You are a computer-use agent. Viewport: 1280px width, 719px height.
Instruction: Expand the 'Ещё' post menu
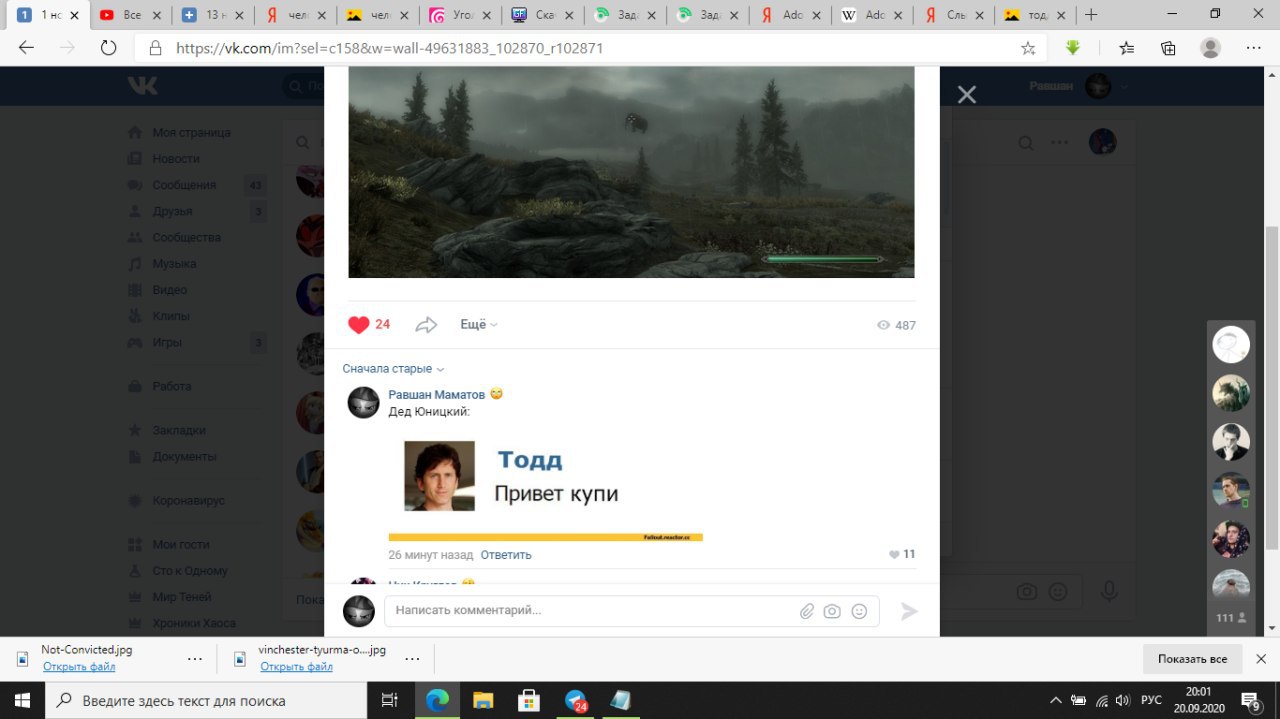478,324
